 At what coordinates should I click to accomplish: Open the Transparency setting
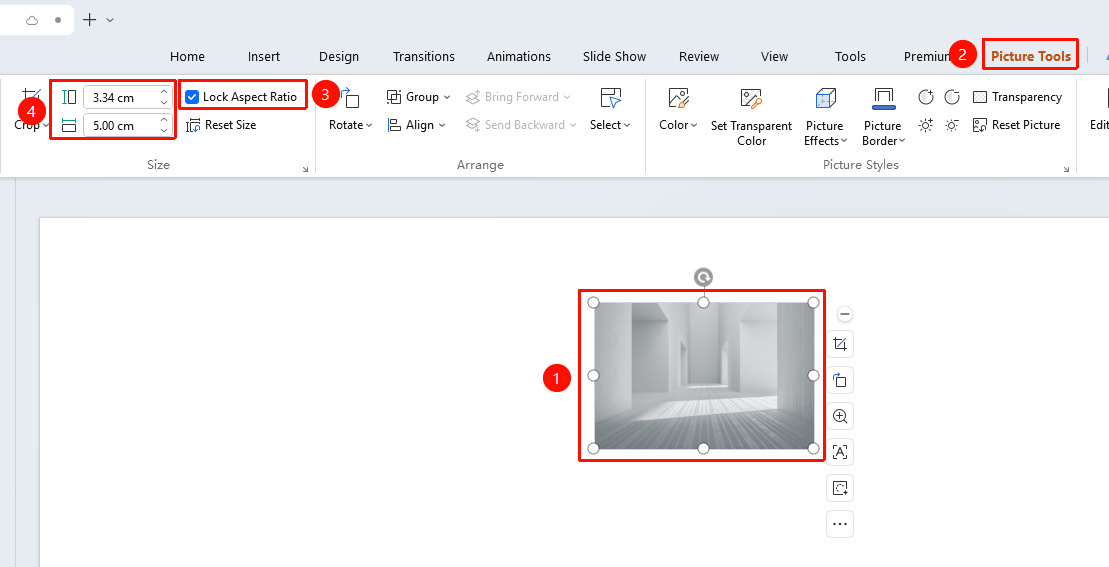(x=1017, y=97)
